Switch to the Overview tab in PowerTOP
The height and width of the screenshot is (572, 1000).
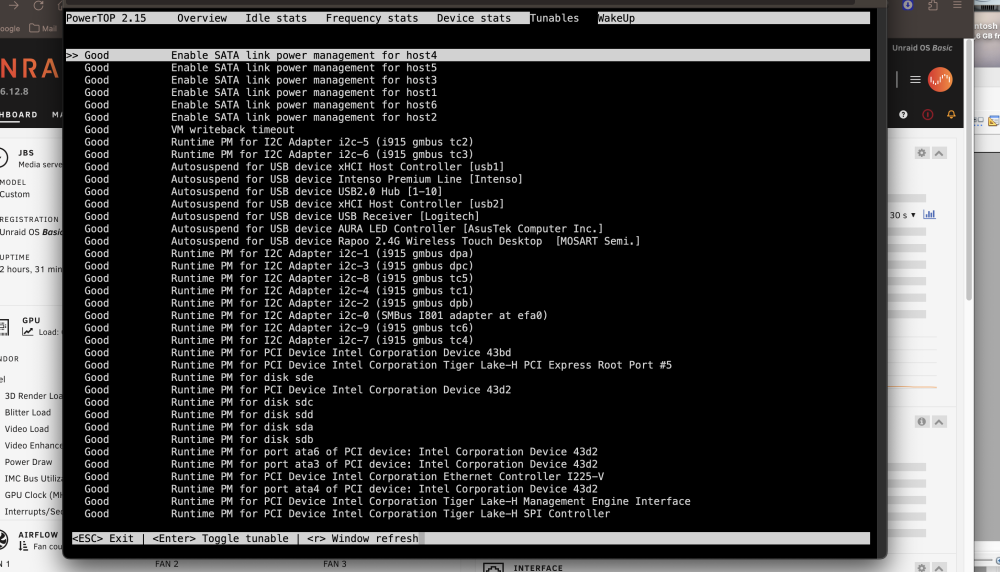pos(202,18)
